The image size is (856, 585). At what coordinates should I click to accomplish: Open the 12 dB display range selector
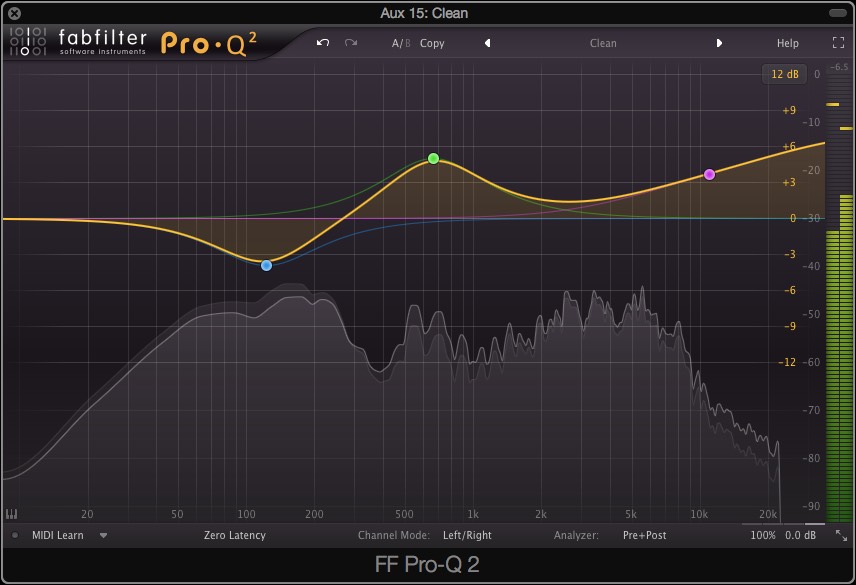tap(784, 74)
